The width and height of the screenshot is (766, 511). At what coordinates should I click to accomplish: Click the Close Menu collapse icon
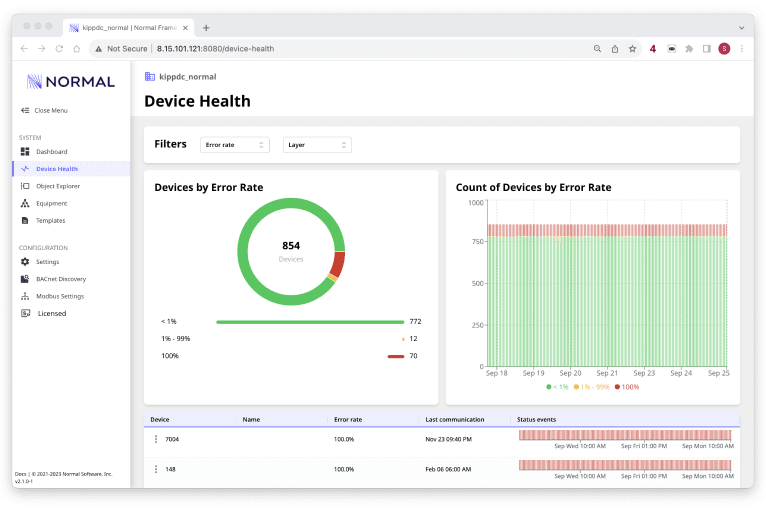pyautogui.click(x=25, y=110)
